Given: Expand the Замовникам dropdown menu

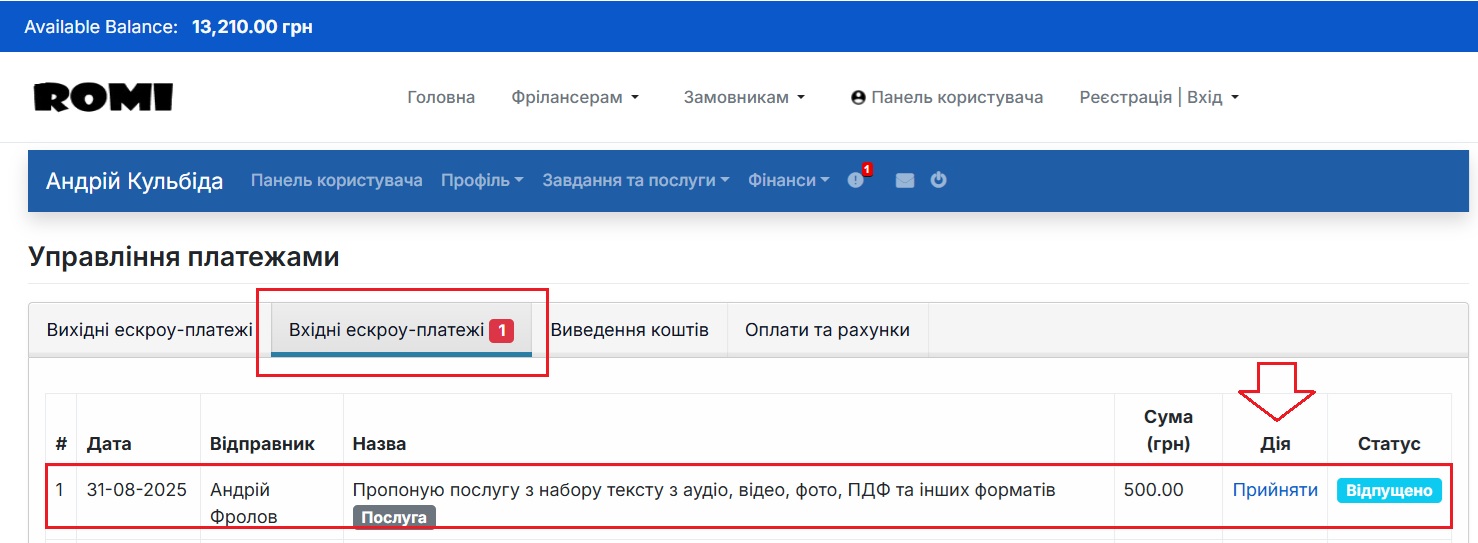Looking at the screenshot, I should 744,97.
